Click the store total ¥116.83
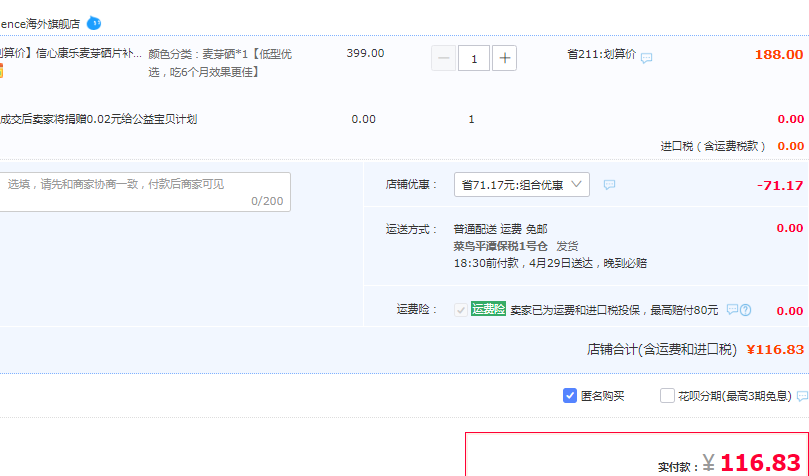The image size is (809, 476). pyautogui.click(x=775, y=350)
